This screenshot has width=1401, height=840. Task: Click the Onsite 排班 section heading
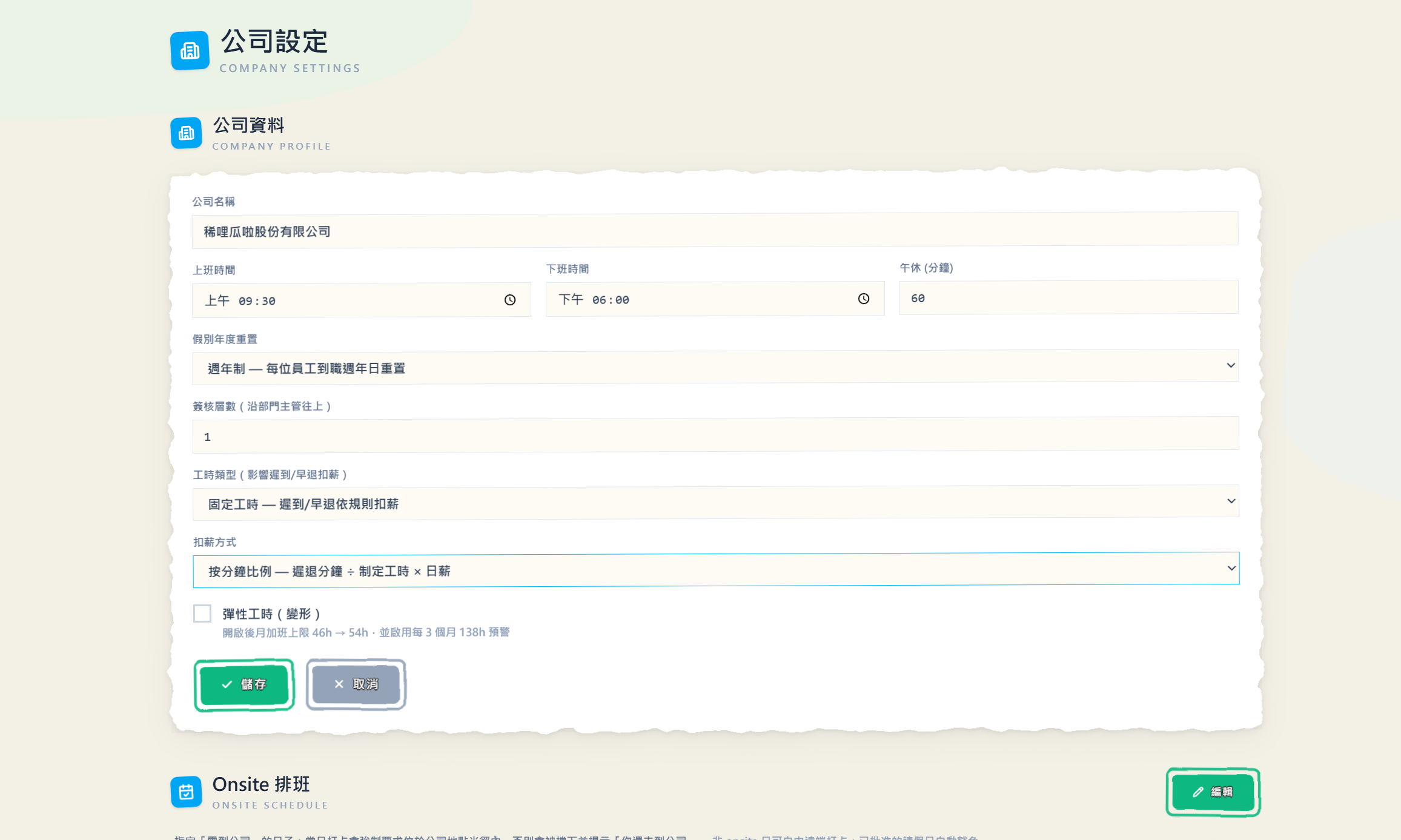click(261, 784)
